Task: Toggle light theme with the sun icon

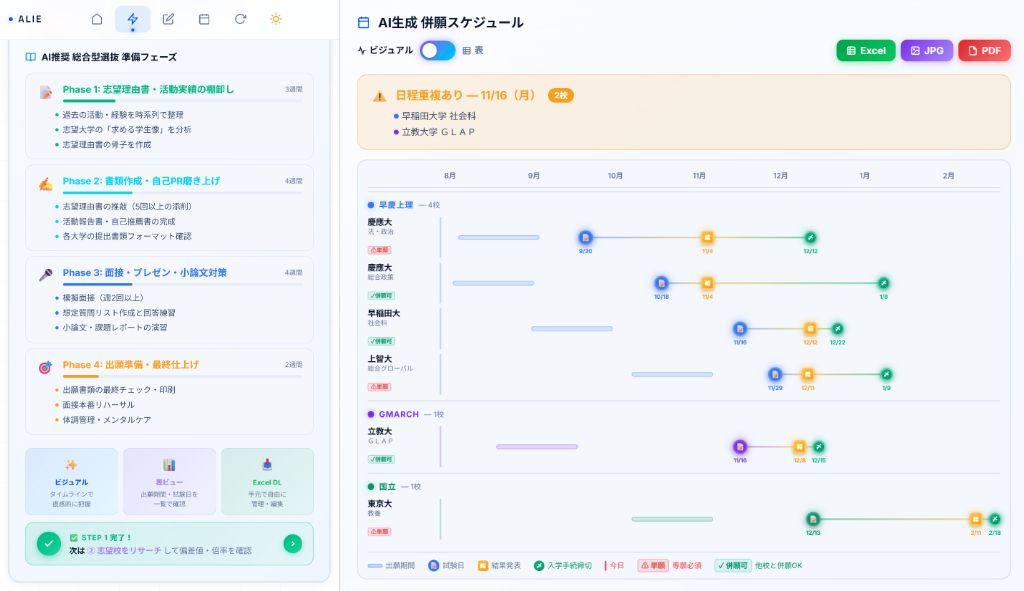Action: tap(276, 19)
